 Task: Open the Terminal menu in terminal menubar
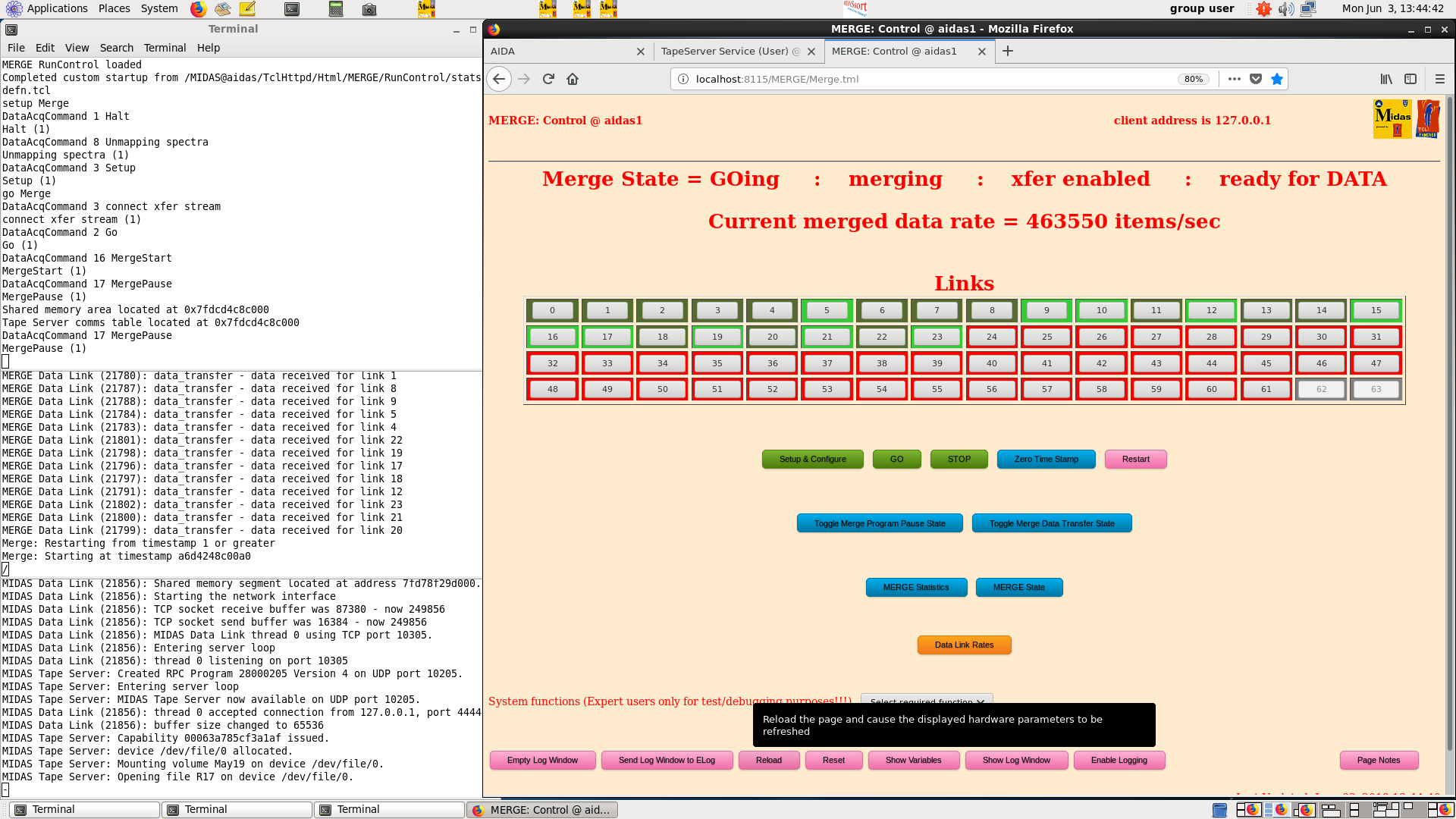point(165,48)
